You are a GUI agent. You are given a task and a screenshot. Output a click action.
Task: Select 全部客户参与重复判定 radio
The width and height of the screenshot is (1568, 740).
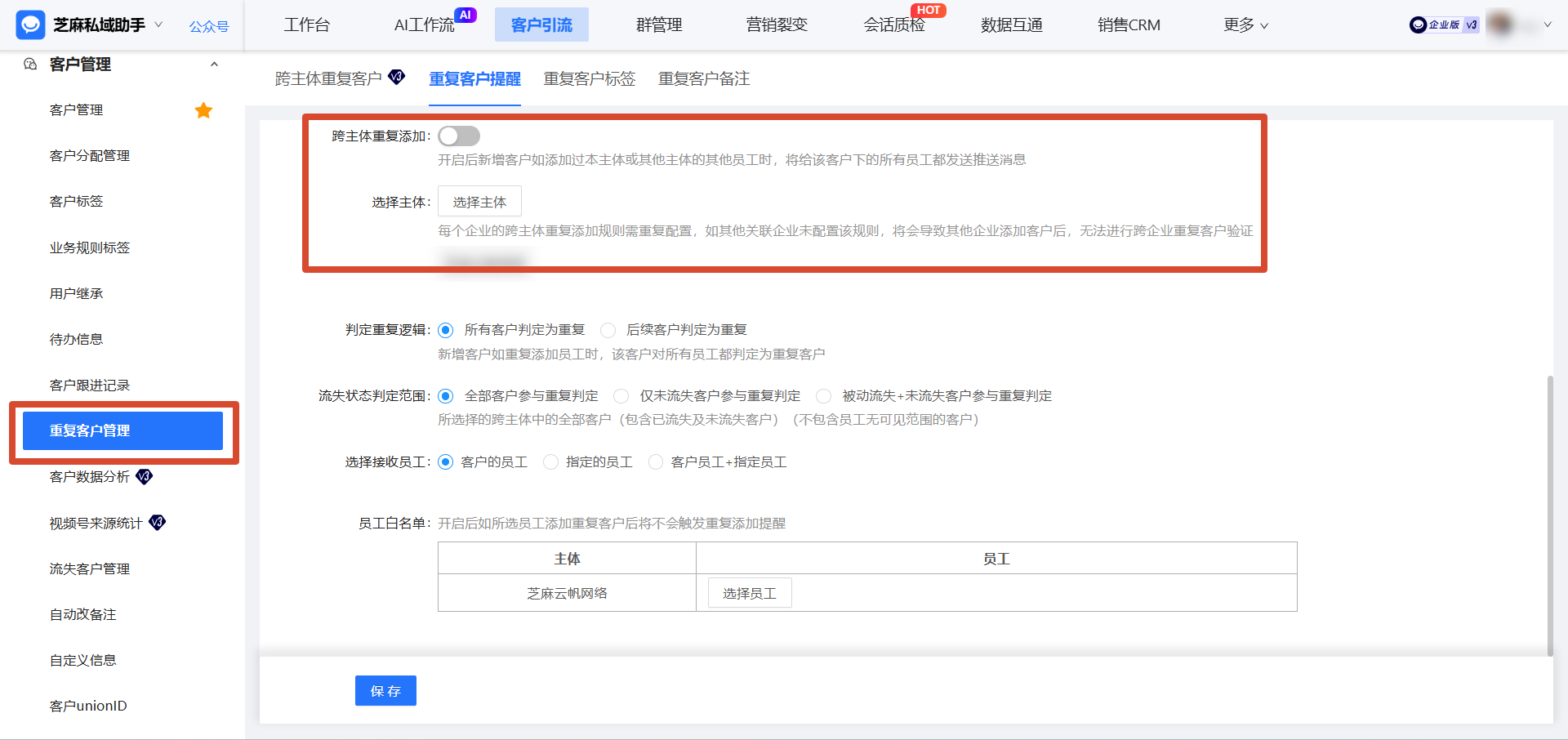445,396
